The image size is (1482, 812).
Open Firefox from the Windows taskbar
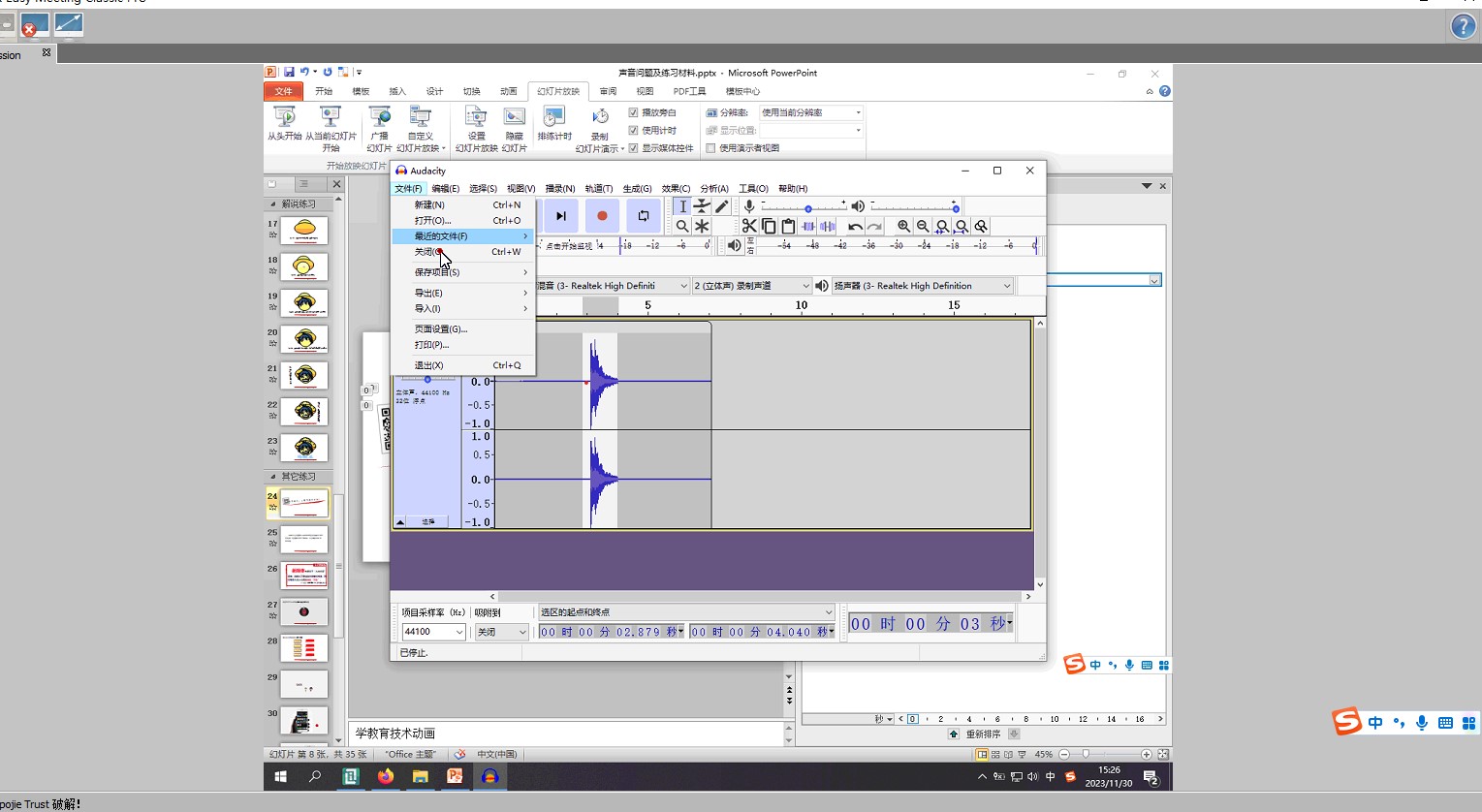pos(386,776)
